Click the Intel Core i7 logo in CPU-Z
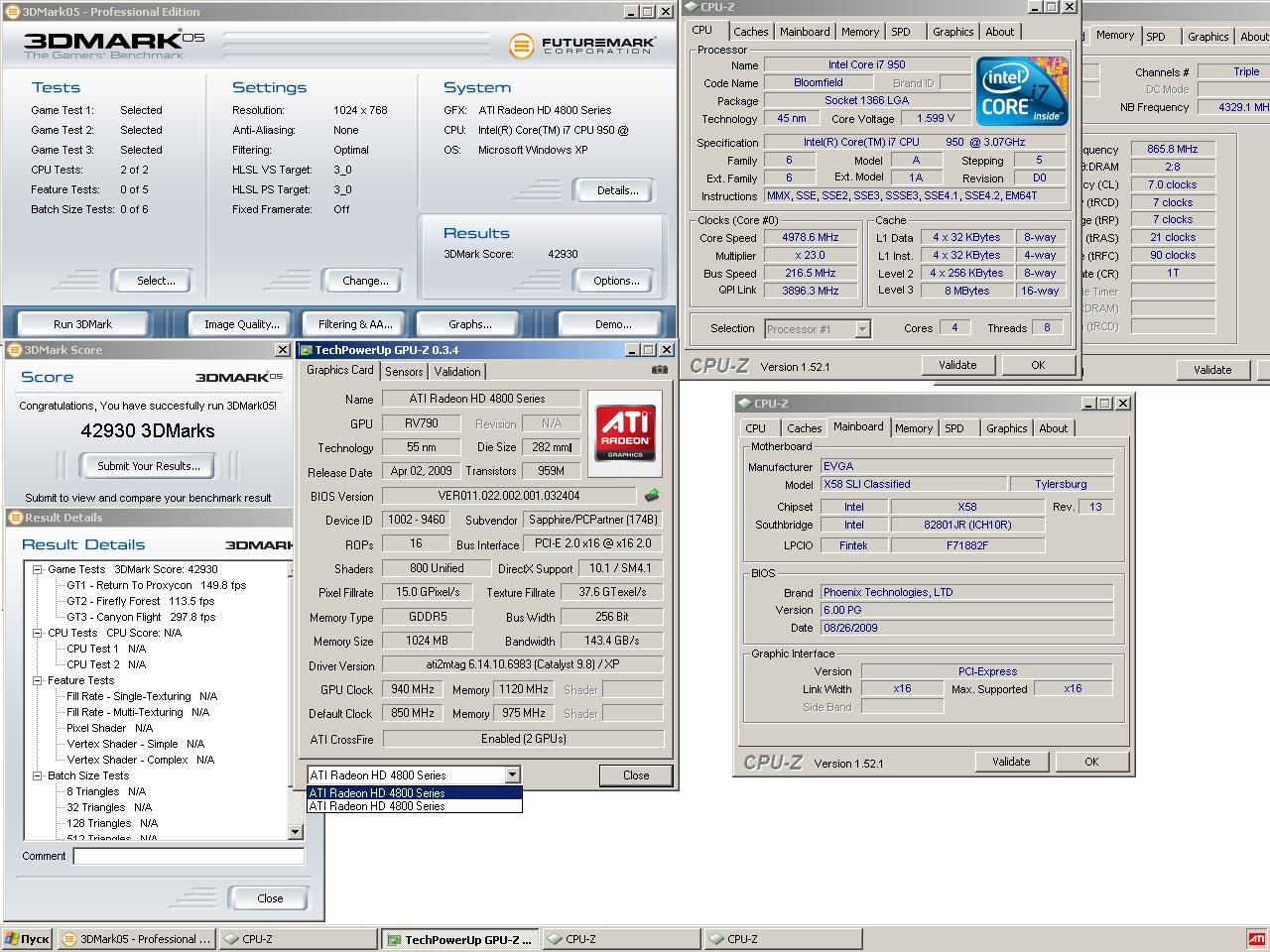1270x952 pixels. coord(1023,90)
